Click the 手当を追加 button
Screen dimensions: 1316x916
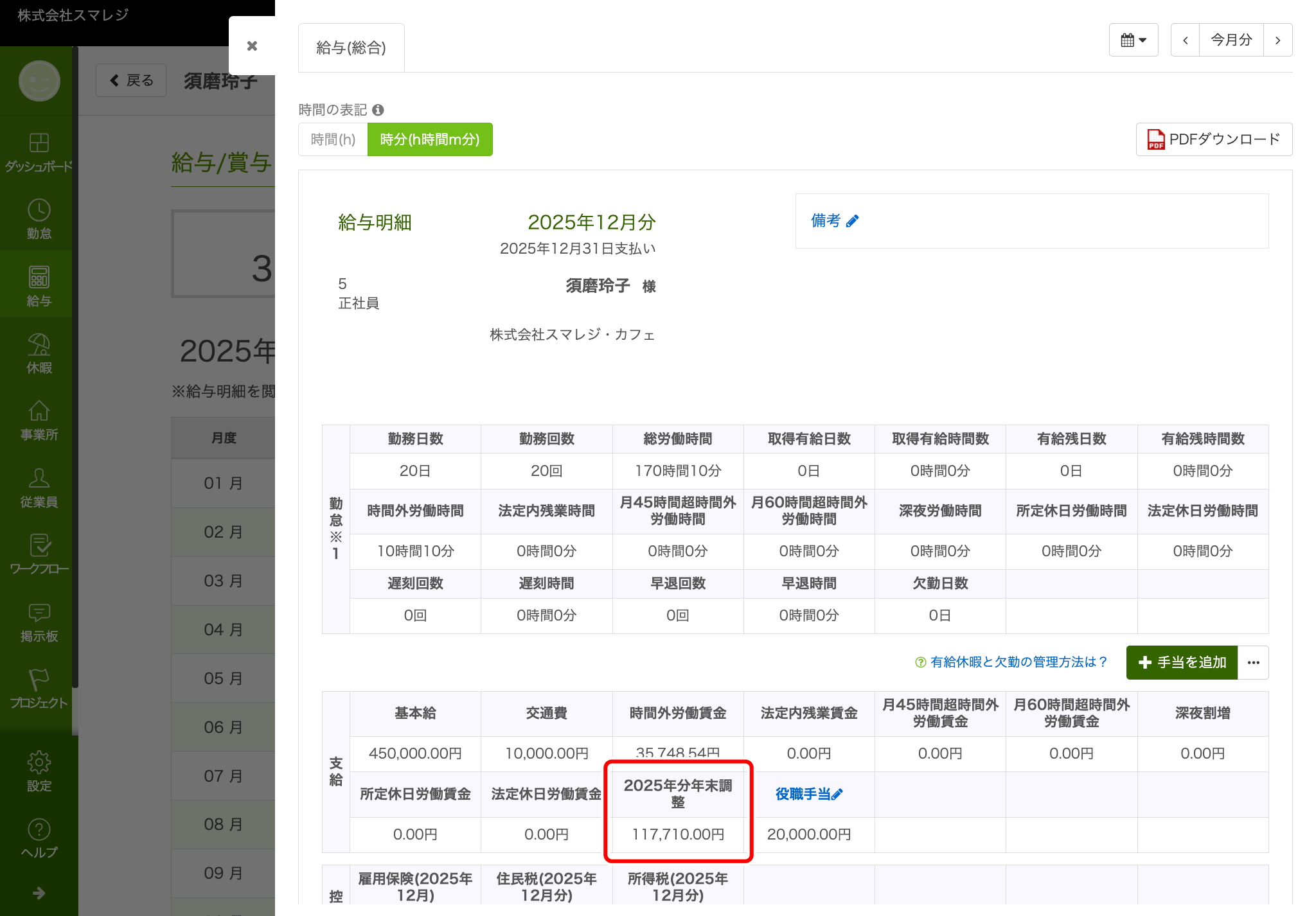click(1182, 662)
